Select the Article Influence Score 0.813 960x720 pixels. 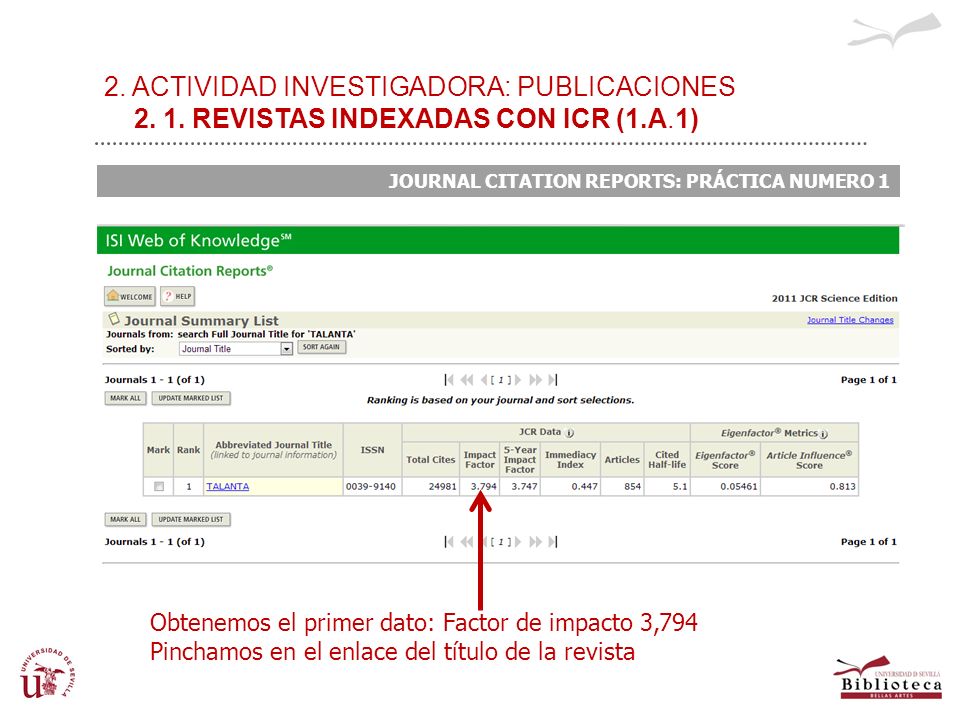pos(843,487)
